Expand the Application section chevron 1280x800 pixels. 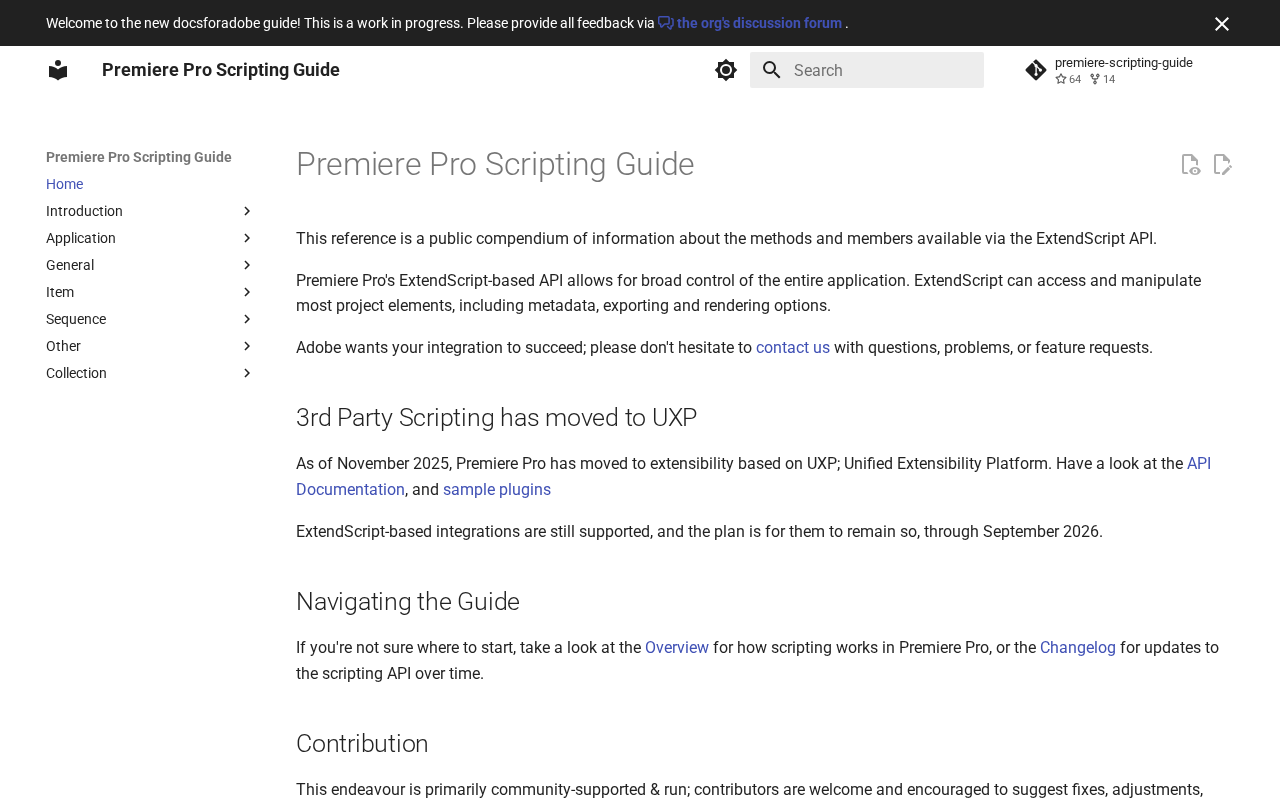[247, 238]
